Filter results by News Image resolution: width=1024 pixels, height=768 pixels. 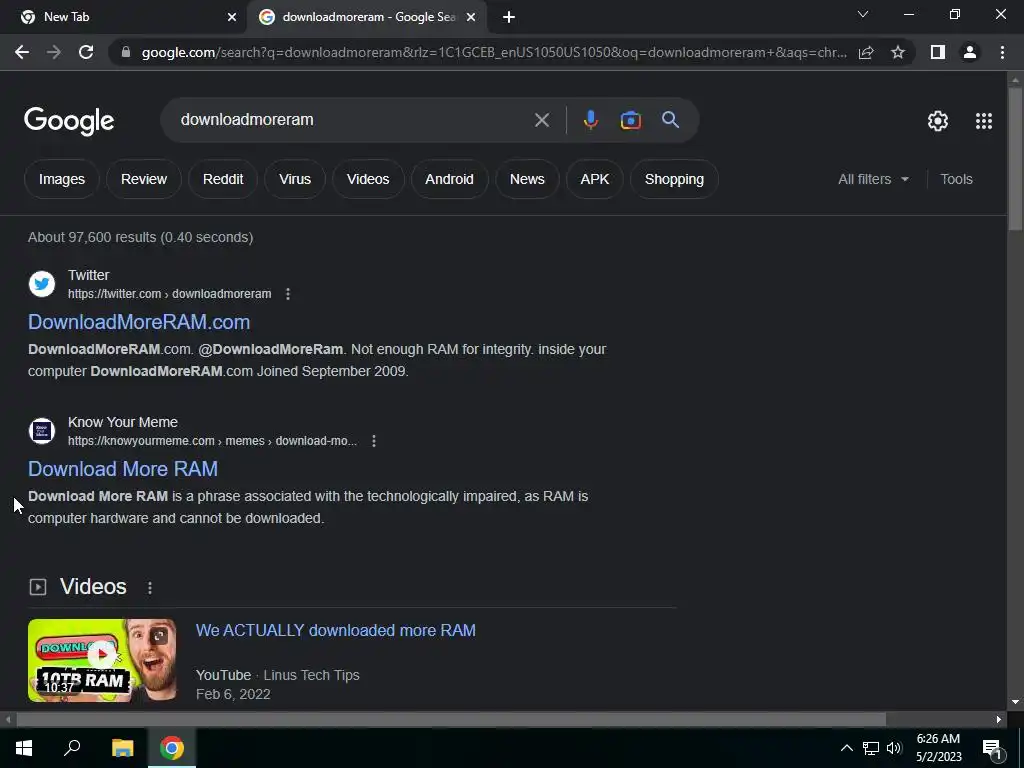[527, 179]
